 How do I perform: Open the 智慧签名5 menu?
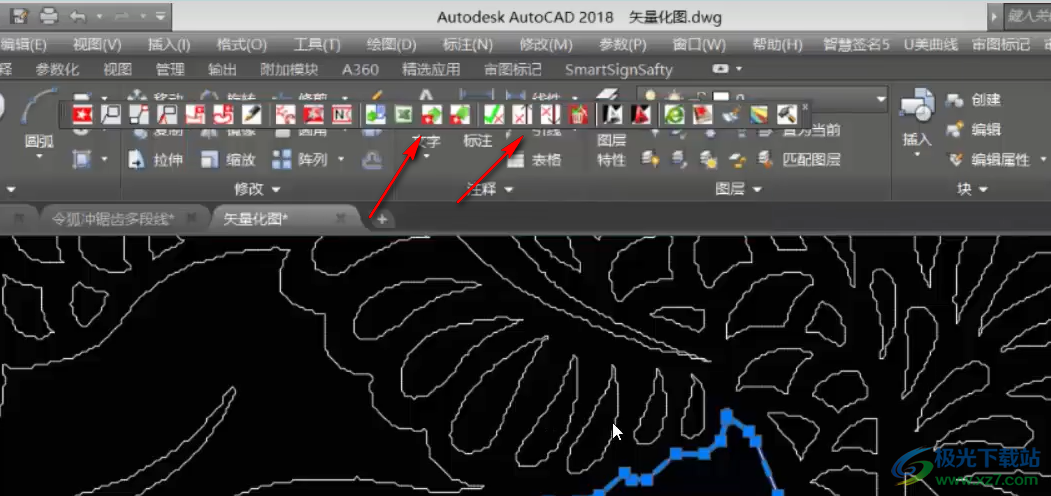pos(857,45)
